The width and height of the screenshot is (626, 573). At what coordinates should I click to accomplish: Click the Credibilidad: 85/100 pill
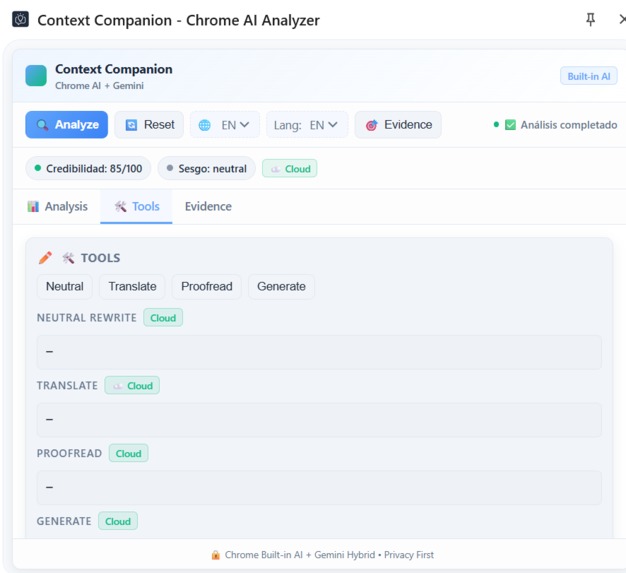click(88, 169)
